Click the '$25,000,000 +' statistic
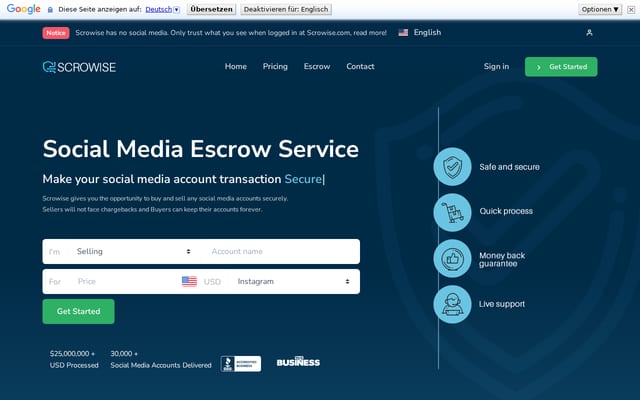640x400 pixels. tap(72, 353)
